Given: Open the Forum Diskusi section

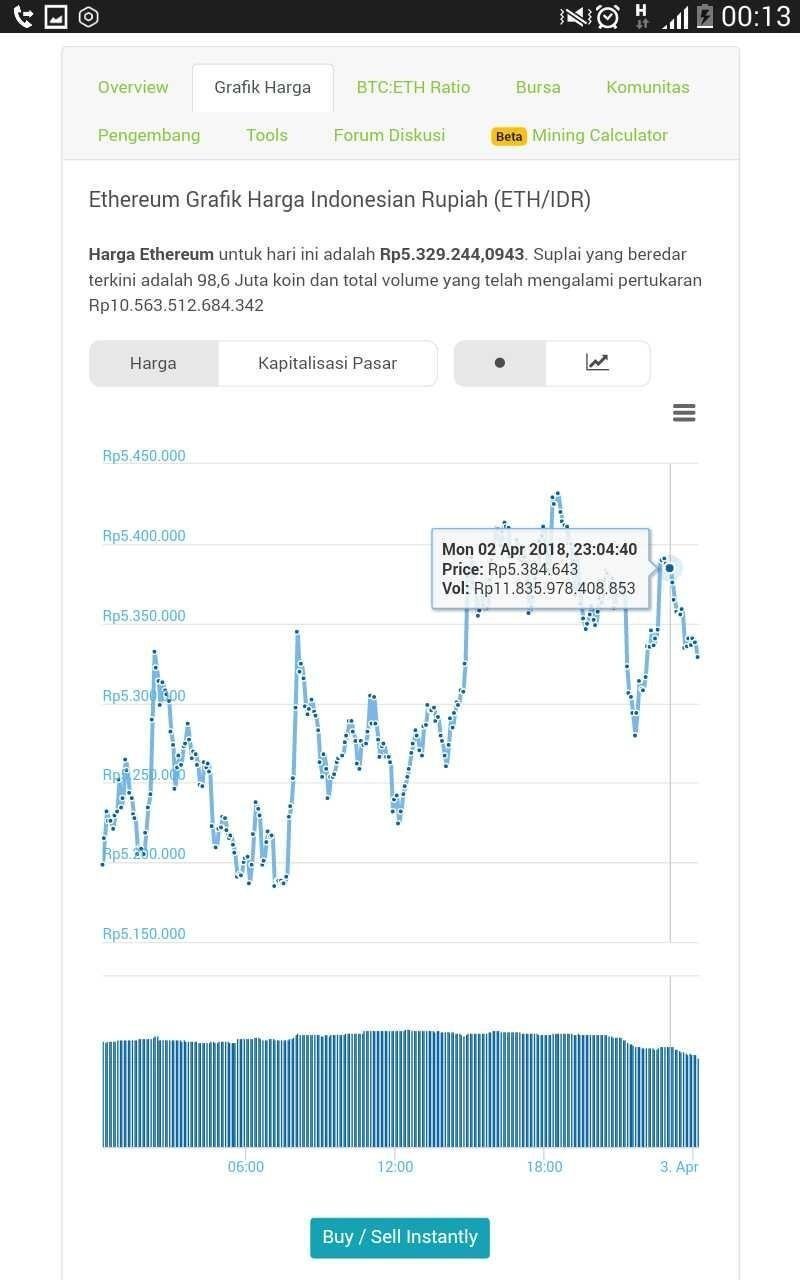Looking at the screenshot, I should 389,135.
